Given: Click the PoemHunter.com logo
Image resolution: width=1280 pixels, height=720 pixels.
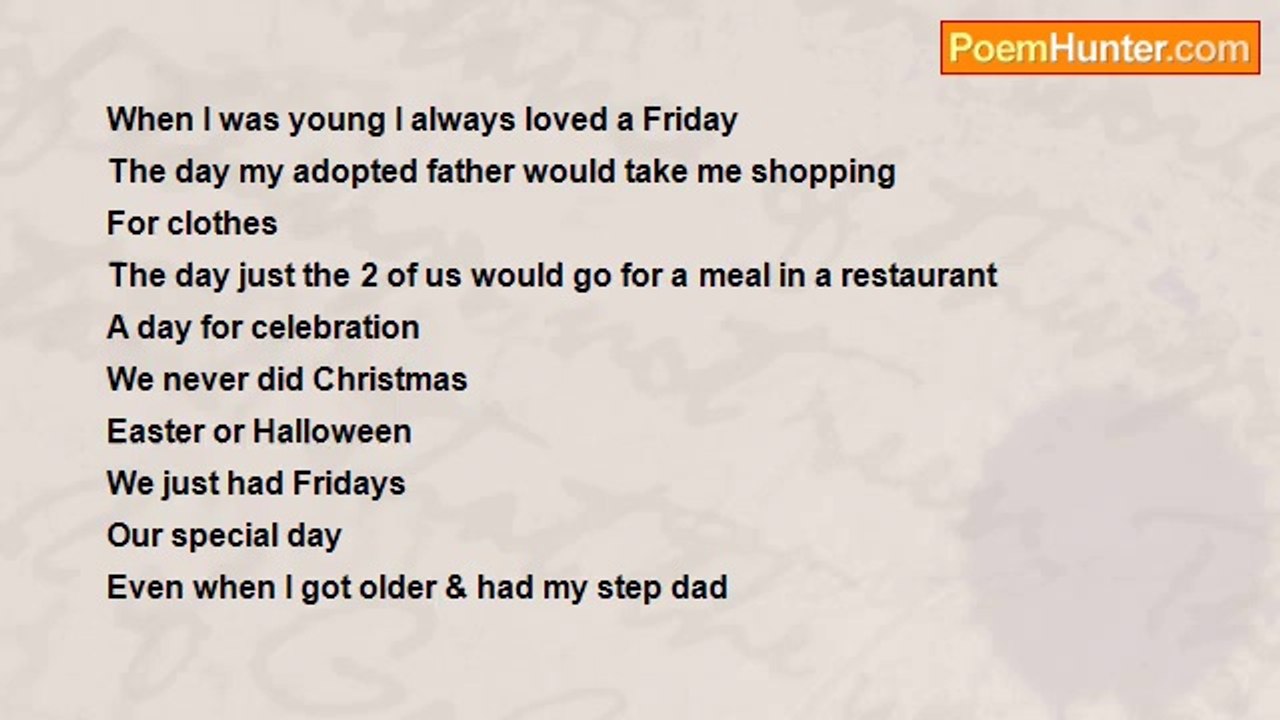Looking at the screenshot, I should coord(1100,48).
